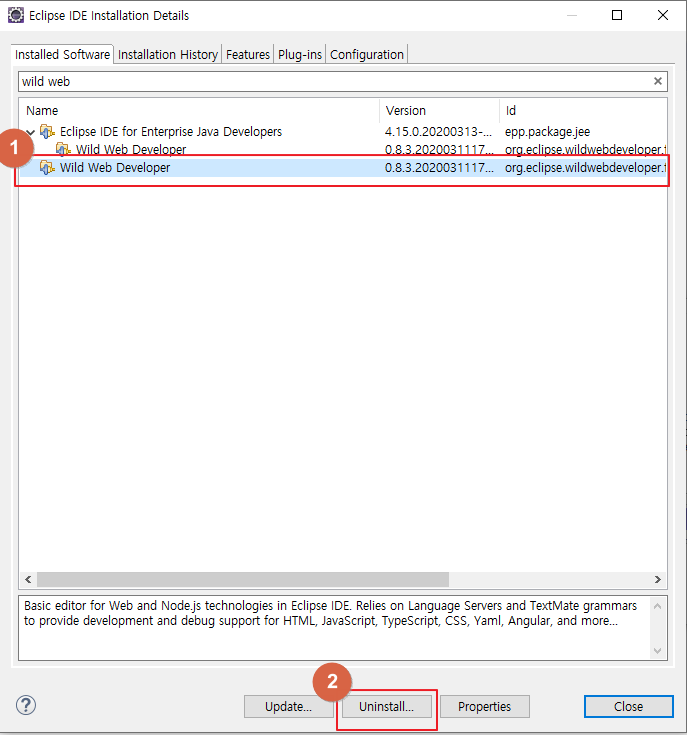Click the description box's scroll down arrow
The width and height of the screenshot is (687, 735).
coord(657,651)
